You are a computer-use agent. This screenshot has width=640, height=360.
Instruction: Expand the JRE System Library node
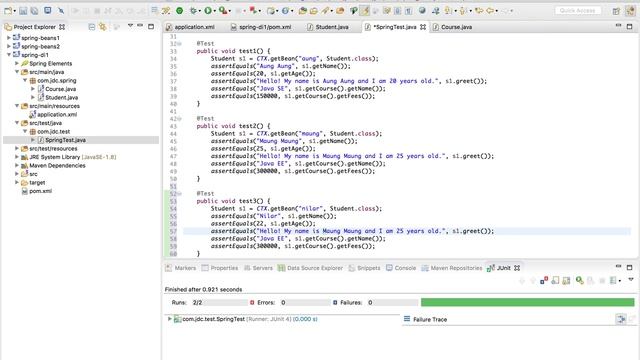pyautogui.click(x=17, y=157)
